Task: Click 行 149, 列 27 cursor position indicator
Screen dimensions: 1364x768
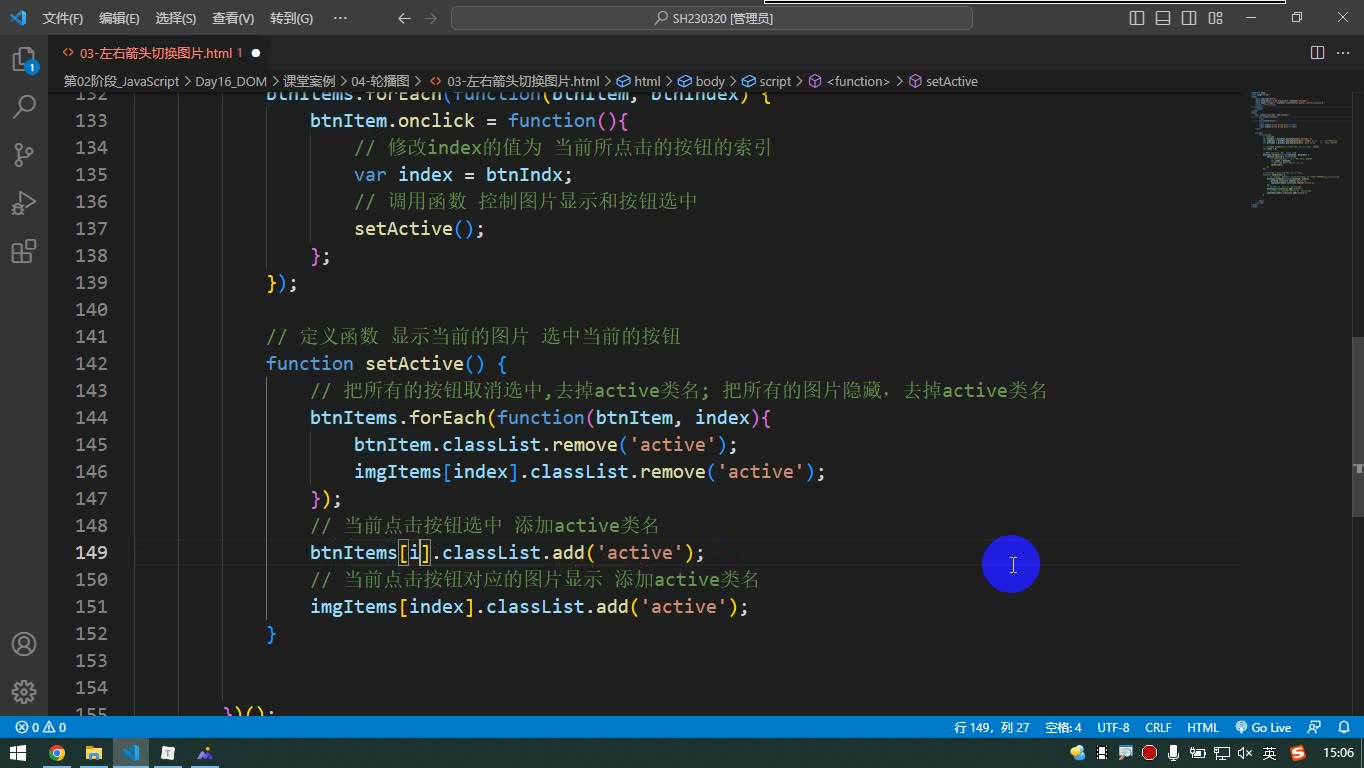Action: 992,728
